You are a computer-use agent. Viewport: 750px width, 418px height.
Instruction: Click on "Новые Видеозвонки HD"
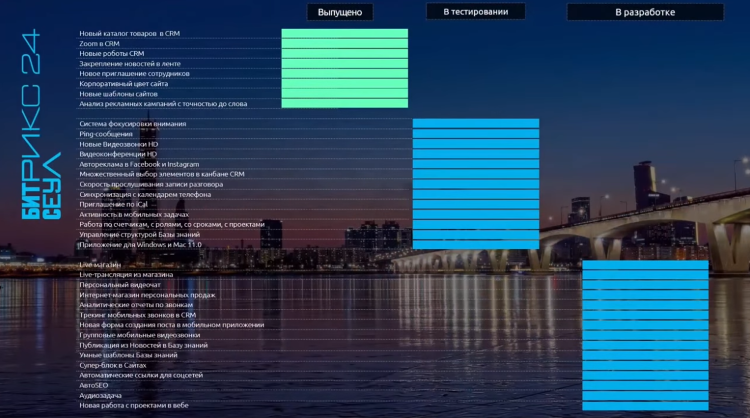point(119,144)
